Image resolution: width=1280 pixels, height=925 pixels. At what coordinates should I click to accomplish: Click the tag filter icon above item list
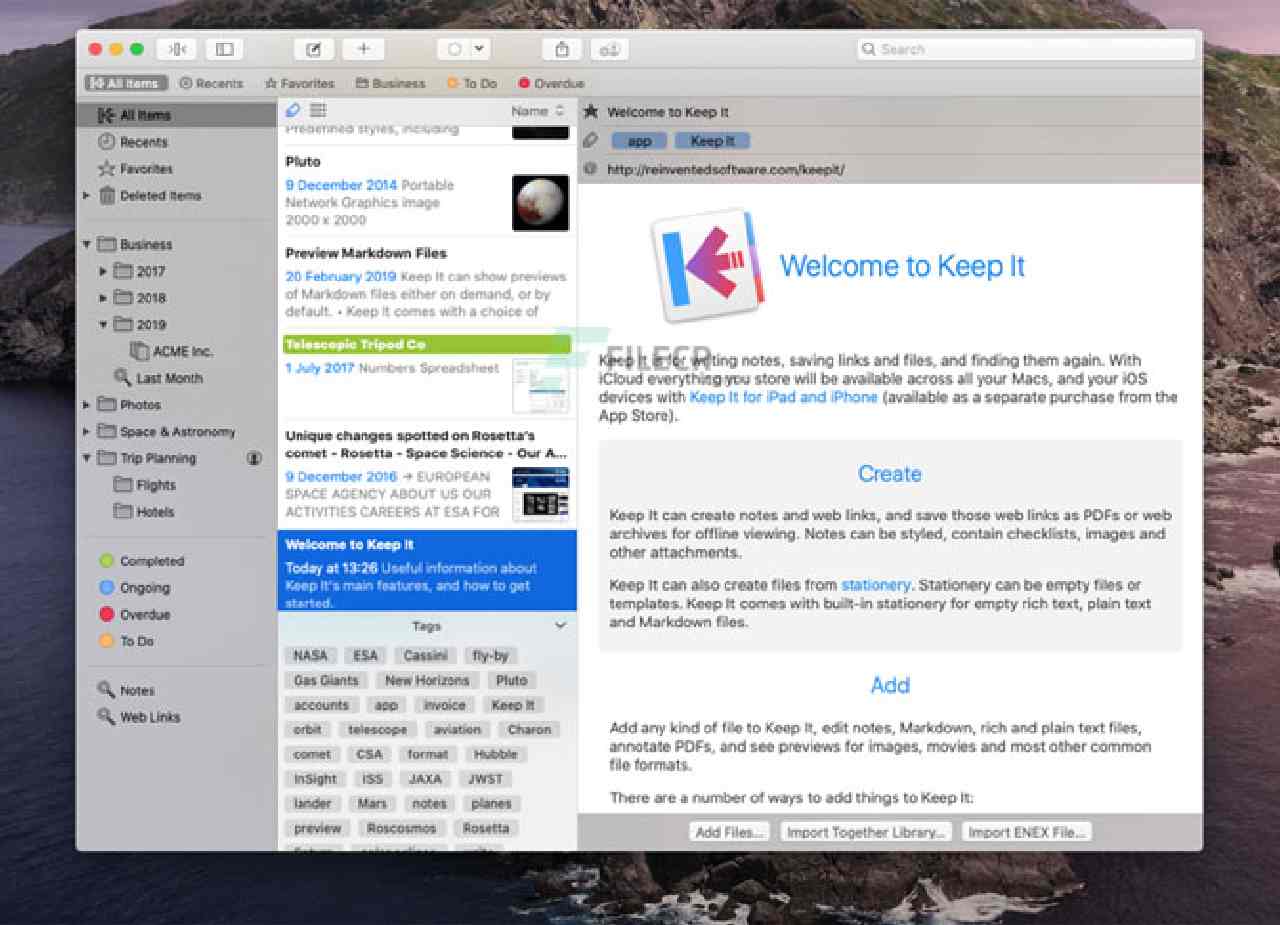tap(293, 110)
